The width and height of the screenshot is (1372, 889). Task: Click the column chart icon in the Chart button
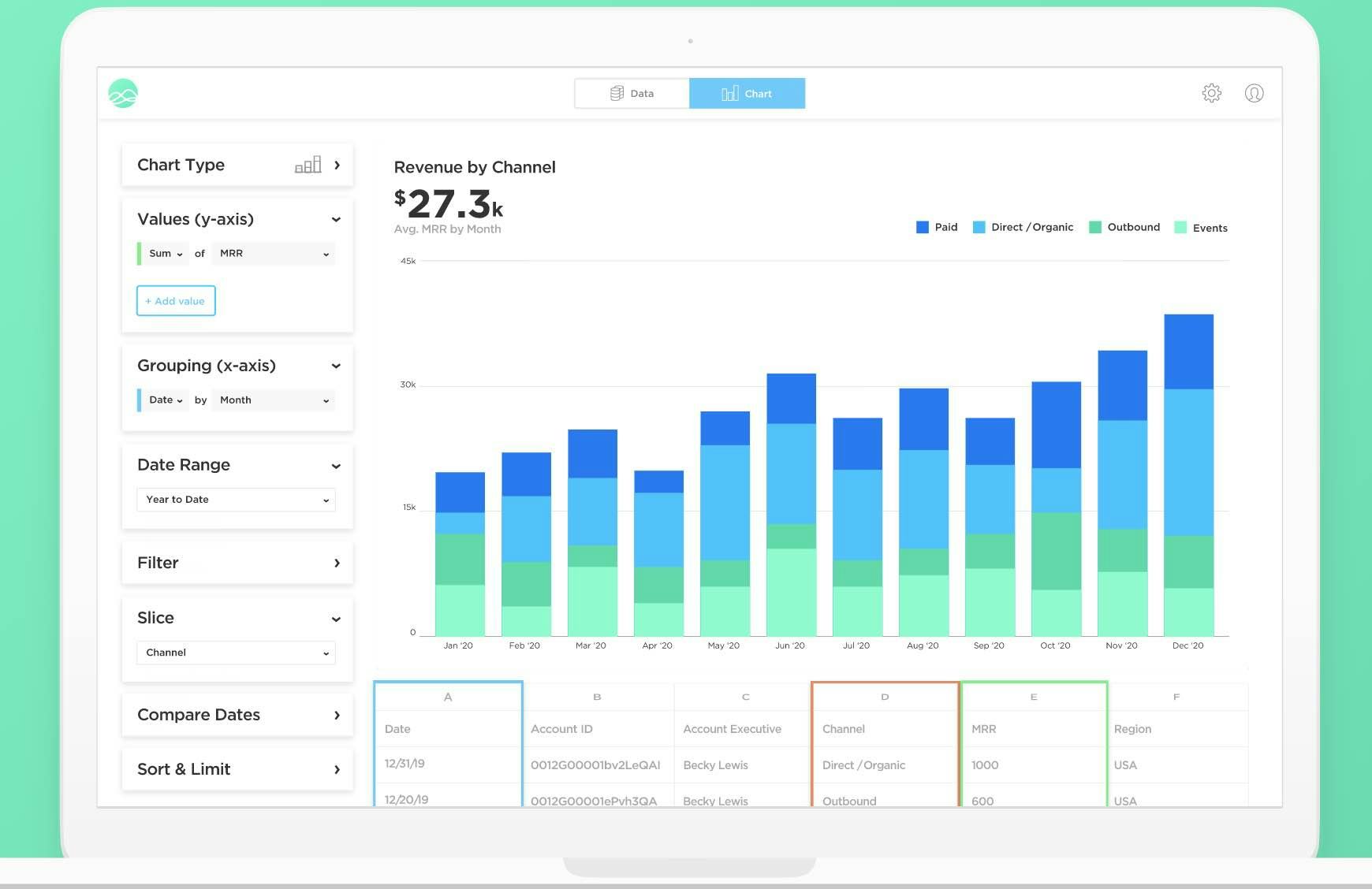pyautogui.click(x=730, y=93)
